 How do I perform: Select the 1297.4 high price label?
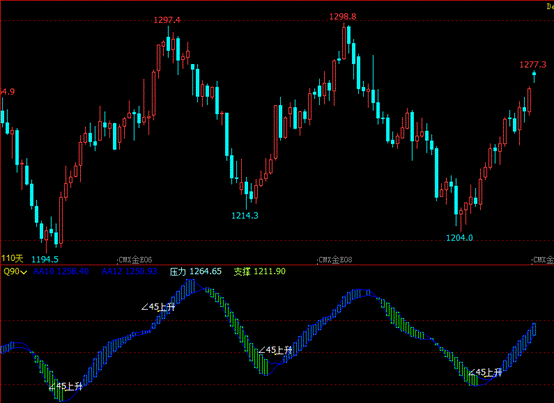tap(167, 20)
